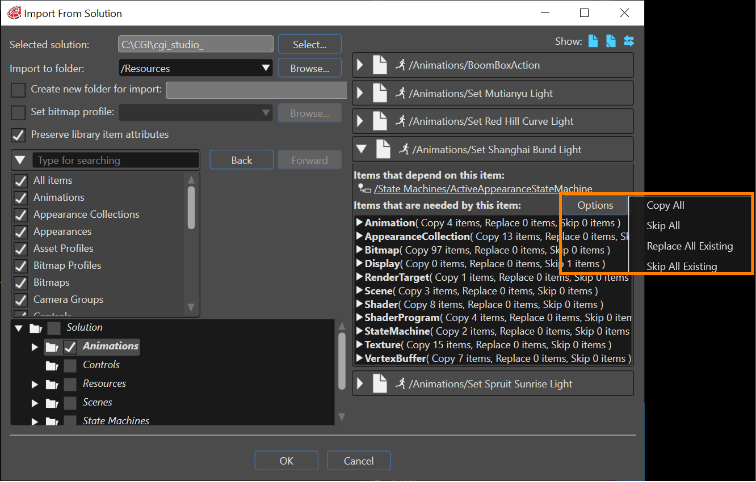Click the Solution root folder icon
Viewport: 756px width, 482px height.
36,328
